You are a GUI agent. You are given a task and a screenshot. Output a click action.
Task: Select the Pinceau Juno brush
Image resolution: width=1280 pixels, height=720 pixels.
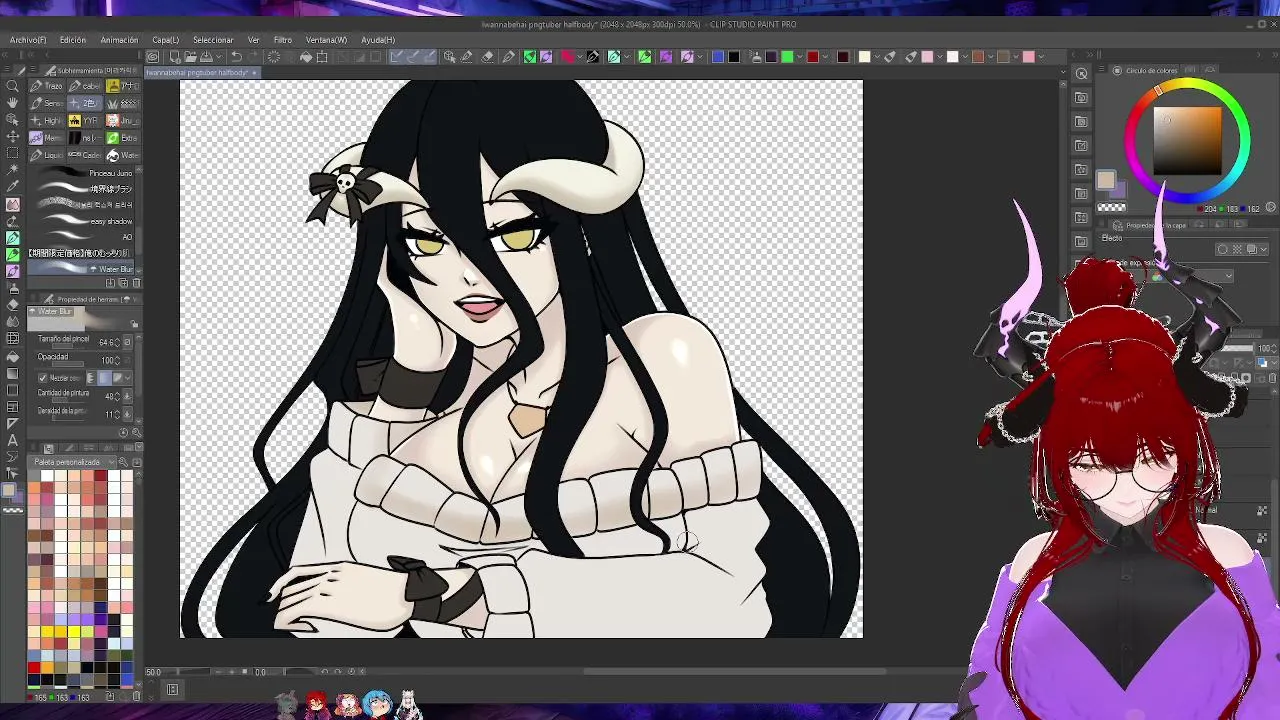[x=82, y=172]
